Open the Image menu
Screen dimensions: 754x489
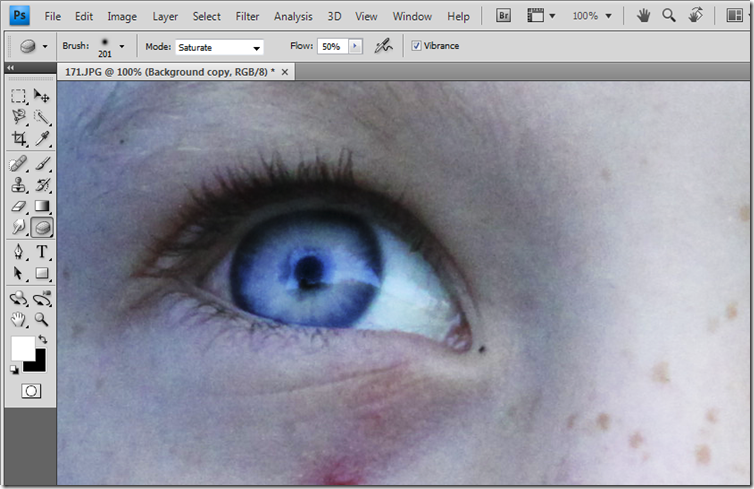click(x=122, y=16)
